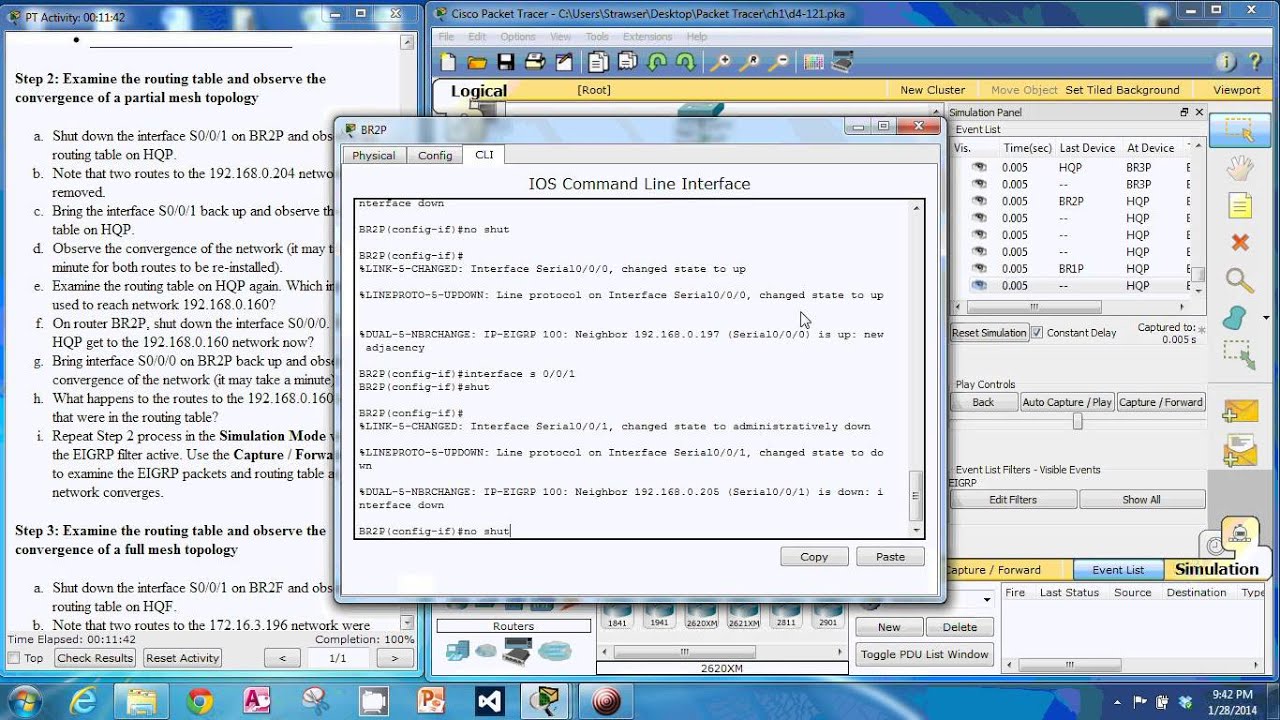Toggle visibility eye for the BR2P to HQP event
The image size is (1280, 720).
click(979, 201)
